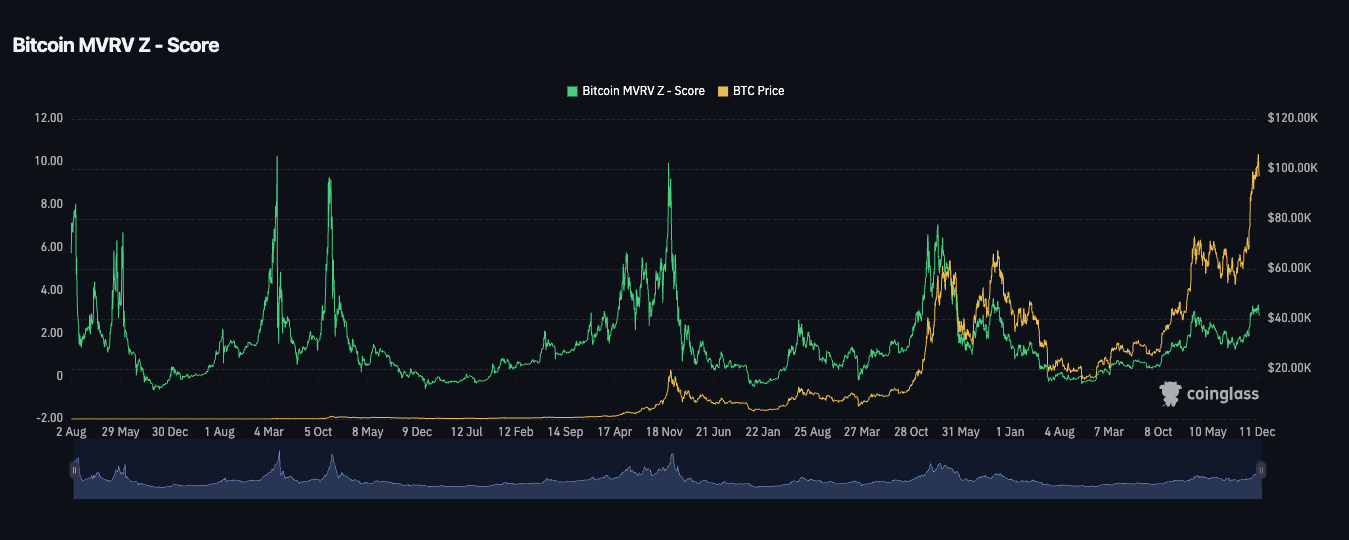Image resolution: width=1349 pixels, height=540 pixels.
Task: Click the '6.00' left axis label
Action: point(52,247)
